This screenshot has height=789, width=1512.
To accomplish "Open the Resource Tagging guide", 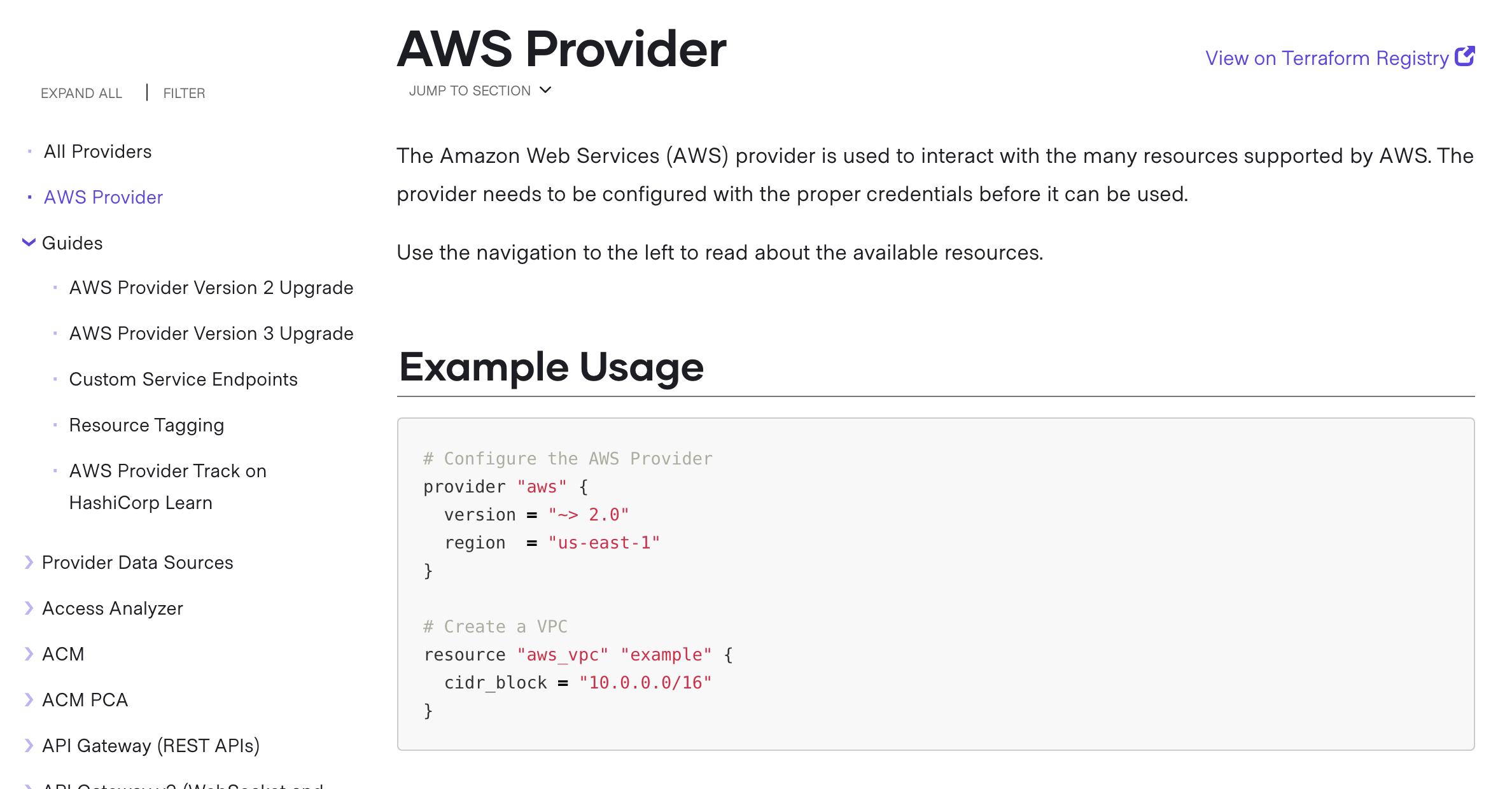I will [x=146, y=424].
